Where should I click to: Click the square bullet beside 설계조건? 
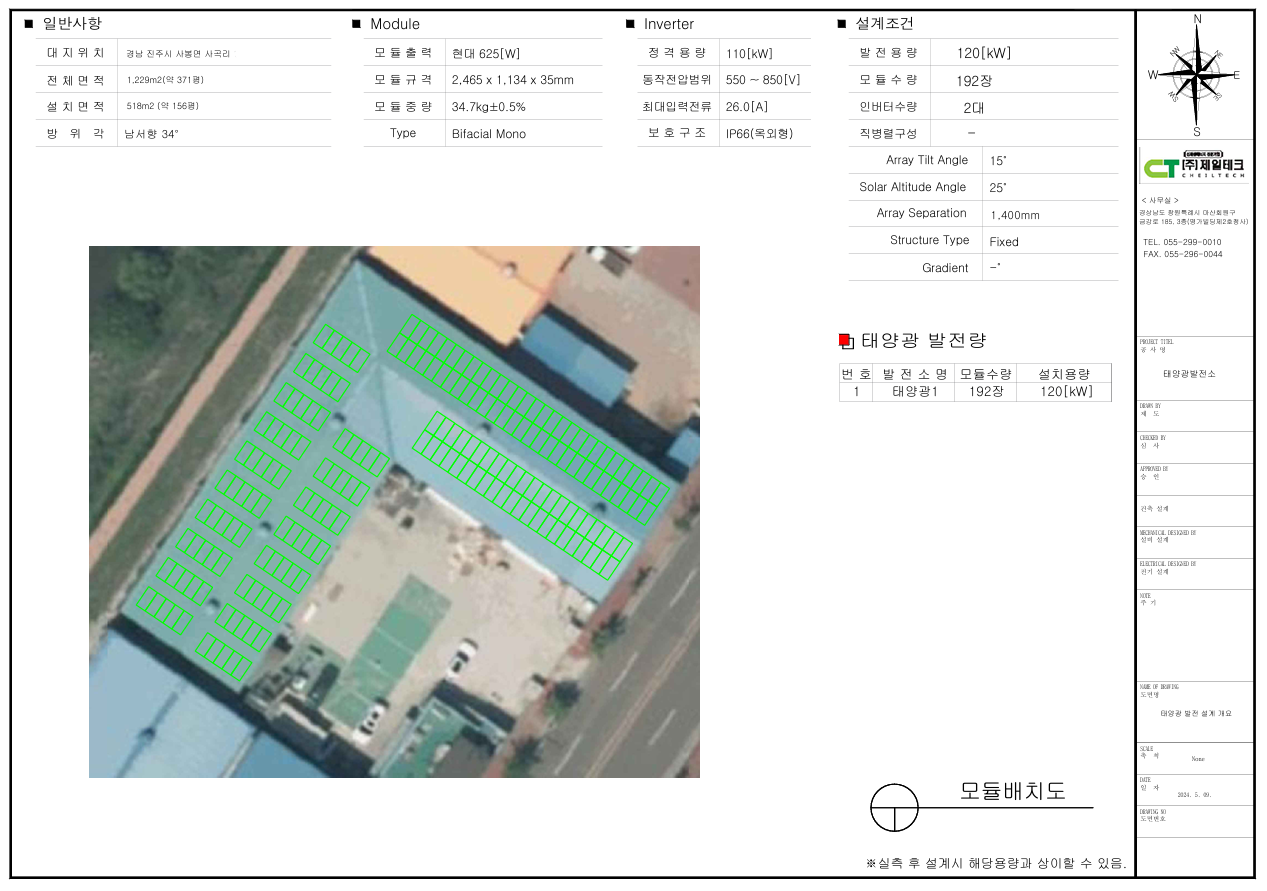click(841, 23)
